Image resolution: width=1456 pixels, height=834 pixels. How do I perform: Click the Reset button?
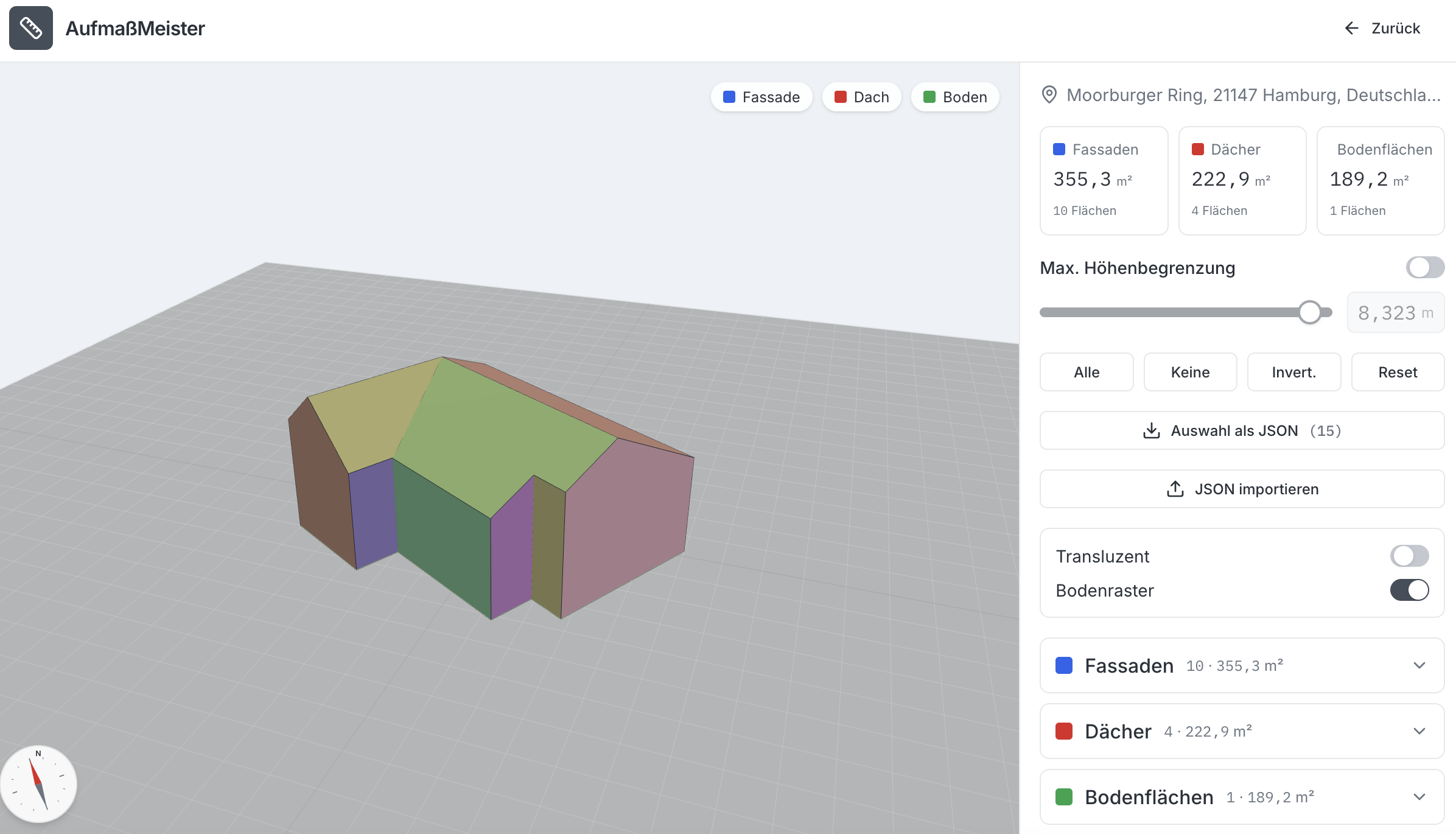pos(1398,372)
